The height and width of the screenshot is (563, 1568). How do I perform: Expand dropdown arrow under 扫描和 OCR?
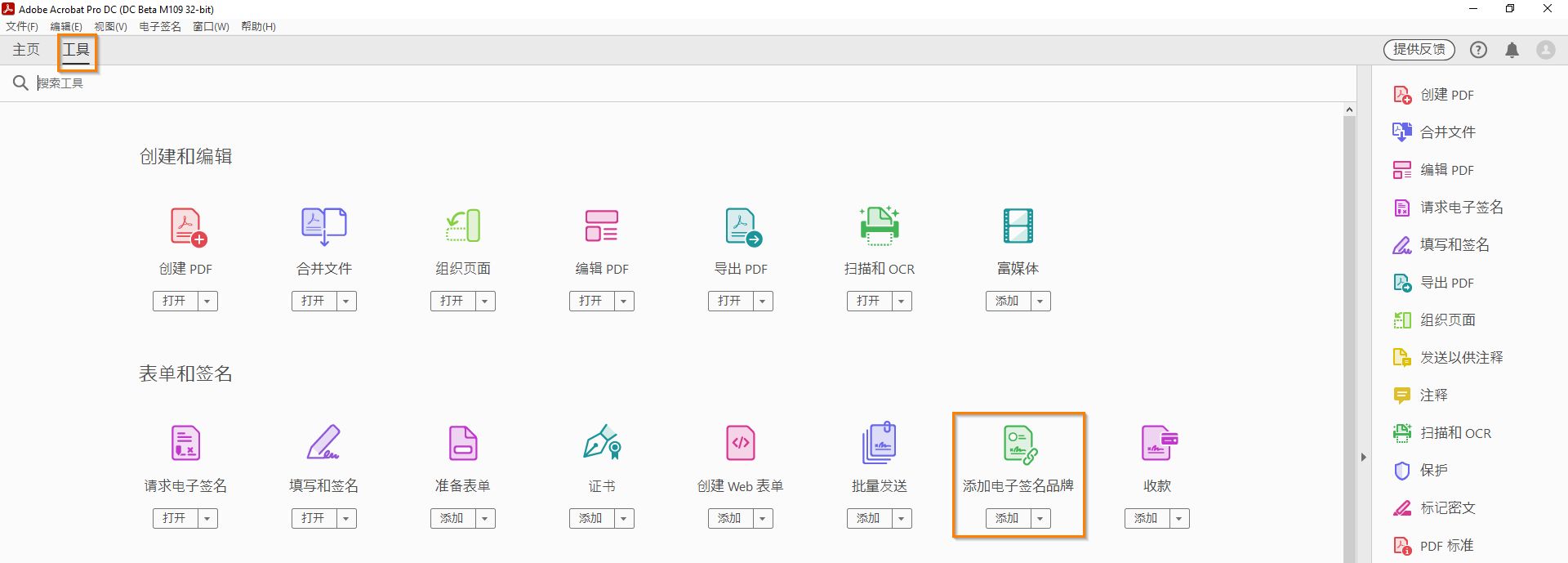(902, 302)
